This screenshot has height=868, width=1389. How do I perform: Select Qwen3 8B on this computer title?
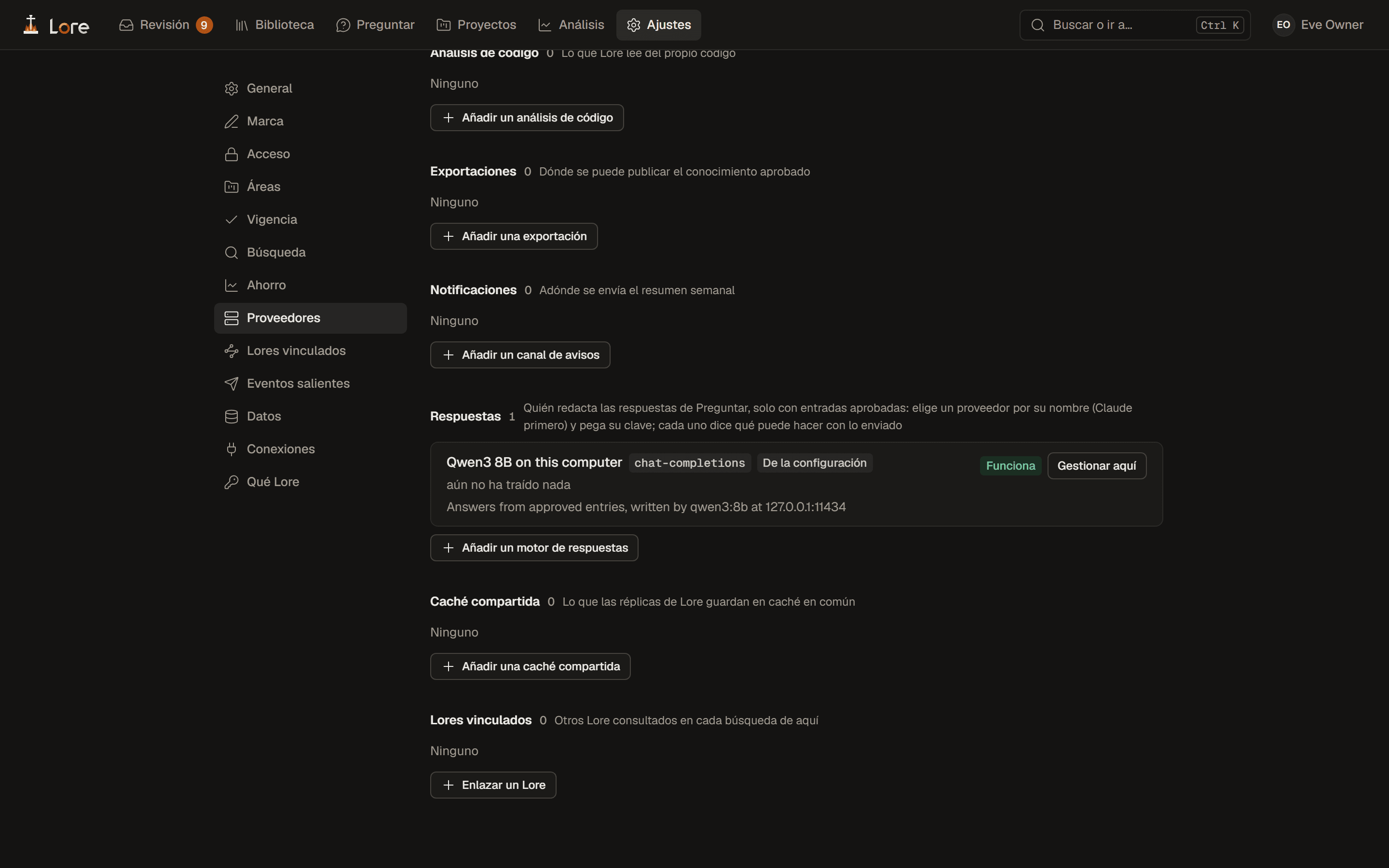point(534,462)
